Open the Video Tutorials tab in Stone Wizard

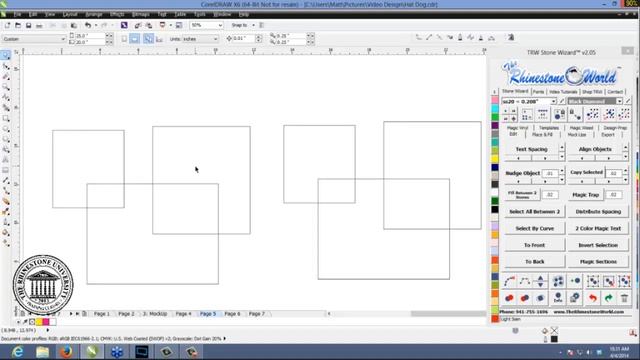(x=563, y=91)
